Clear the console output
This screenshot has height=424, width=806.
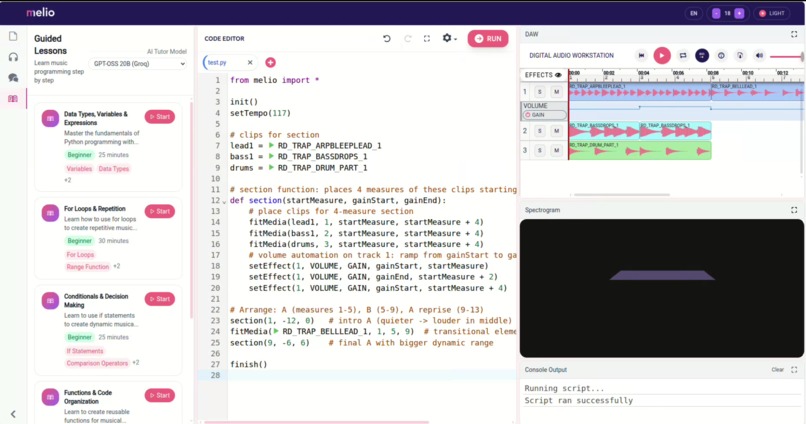(x=777, y=370)
